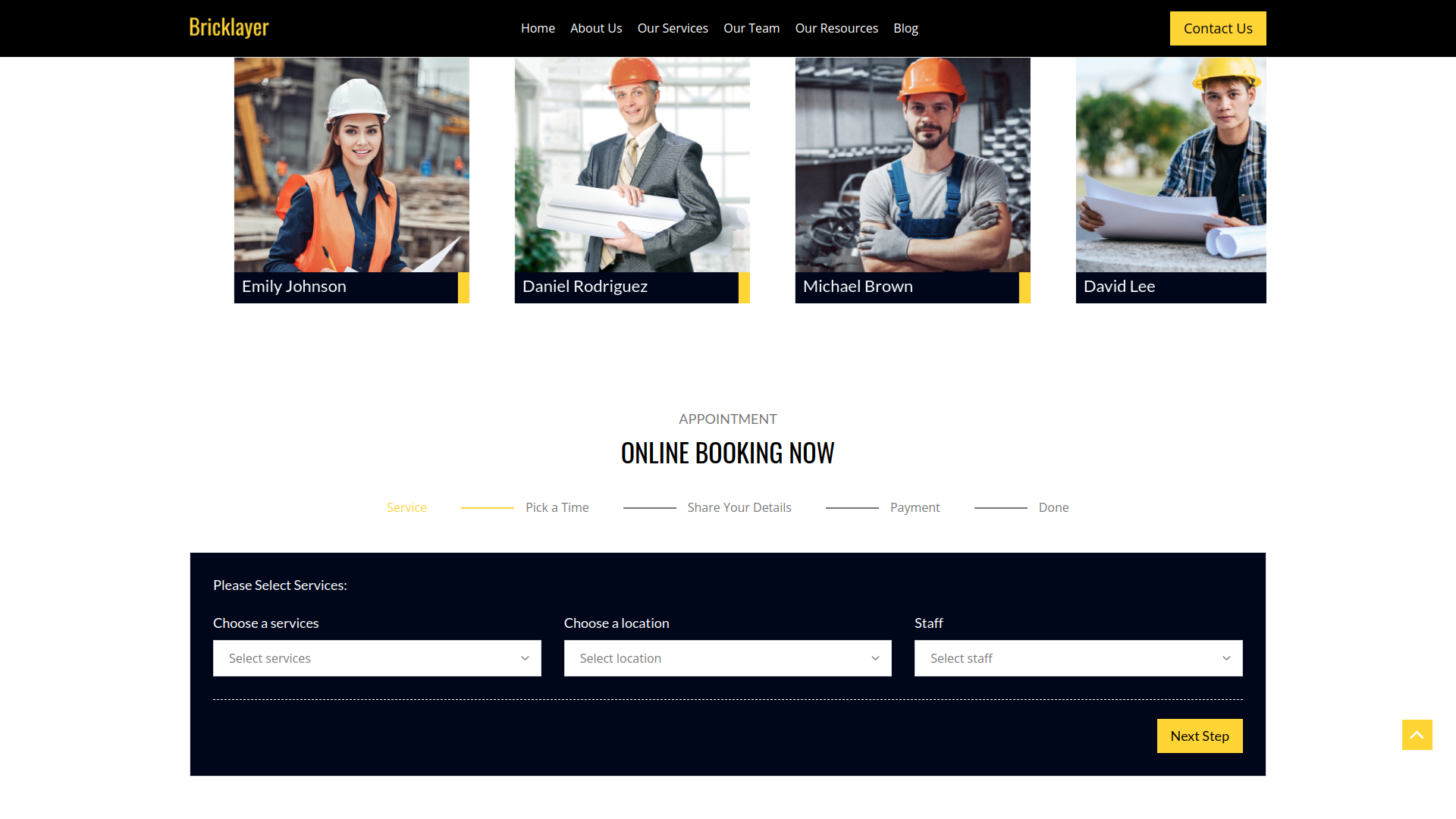This screenshot has width=1456, height=819.
Task: Jump to the Payment step
Action: [915, 507]
